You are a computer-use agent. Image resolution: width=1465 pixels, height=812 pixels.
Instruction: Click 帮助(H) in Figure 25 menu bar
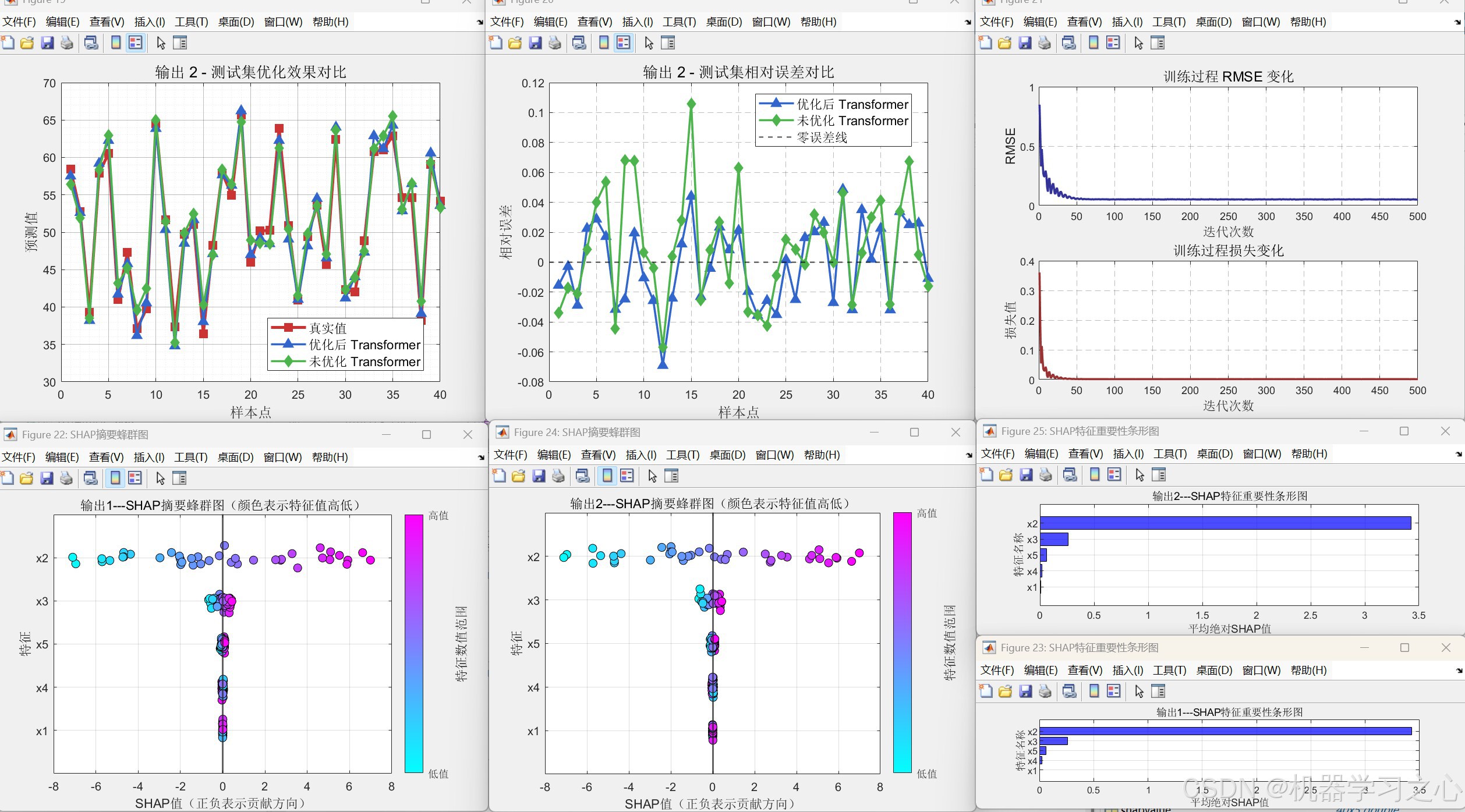pyautogui.click(x=1309, y=454)
